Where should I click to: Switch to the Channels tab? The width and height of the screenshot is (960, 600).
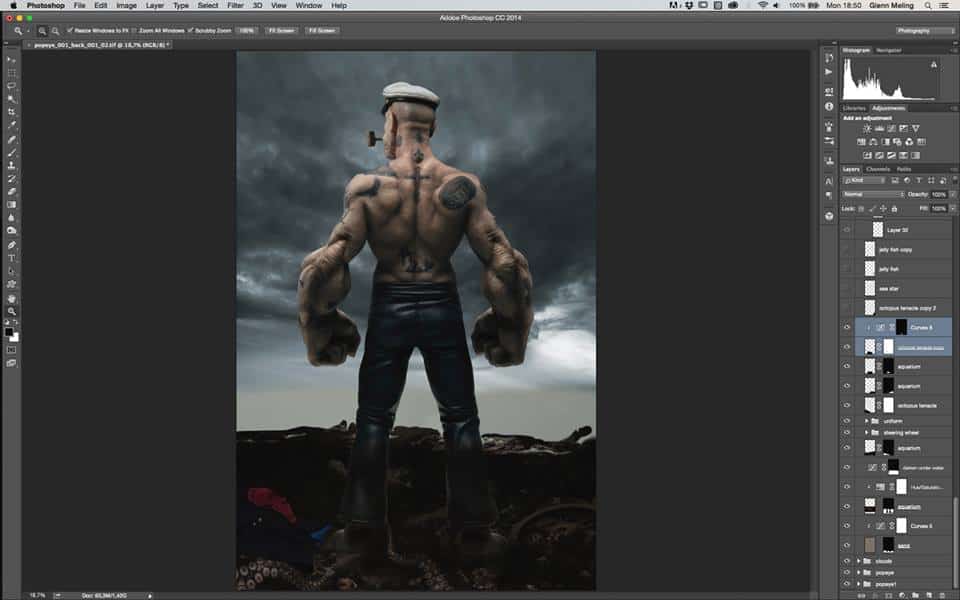[877, 169]
